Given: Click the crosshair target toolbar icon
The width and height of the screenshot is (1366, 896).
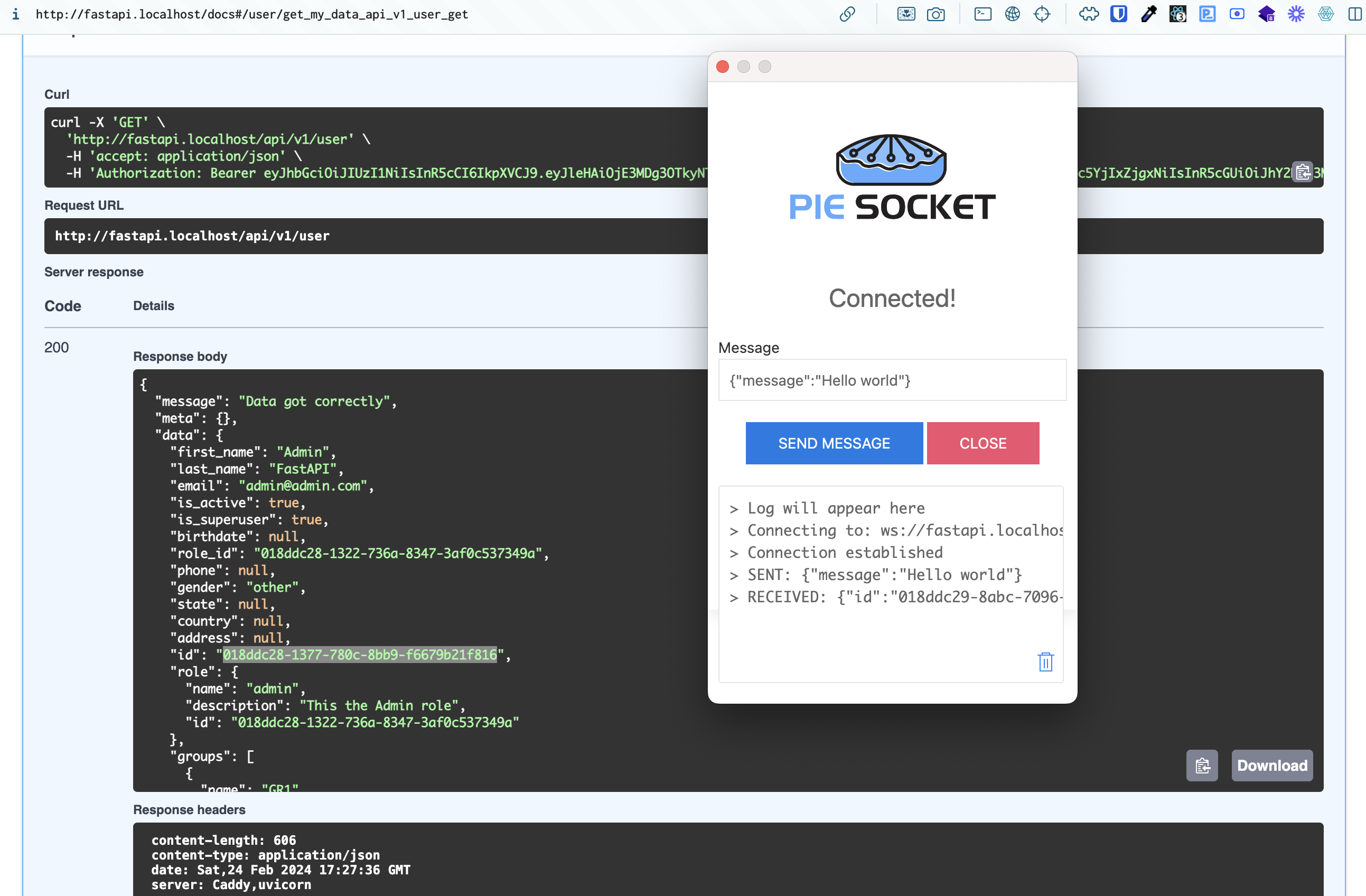Looking at the screenshot, I should click(1042, 14).
